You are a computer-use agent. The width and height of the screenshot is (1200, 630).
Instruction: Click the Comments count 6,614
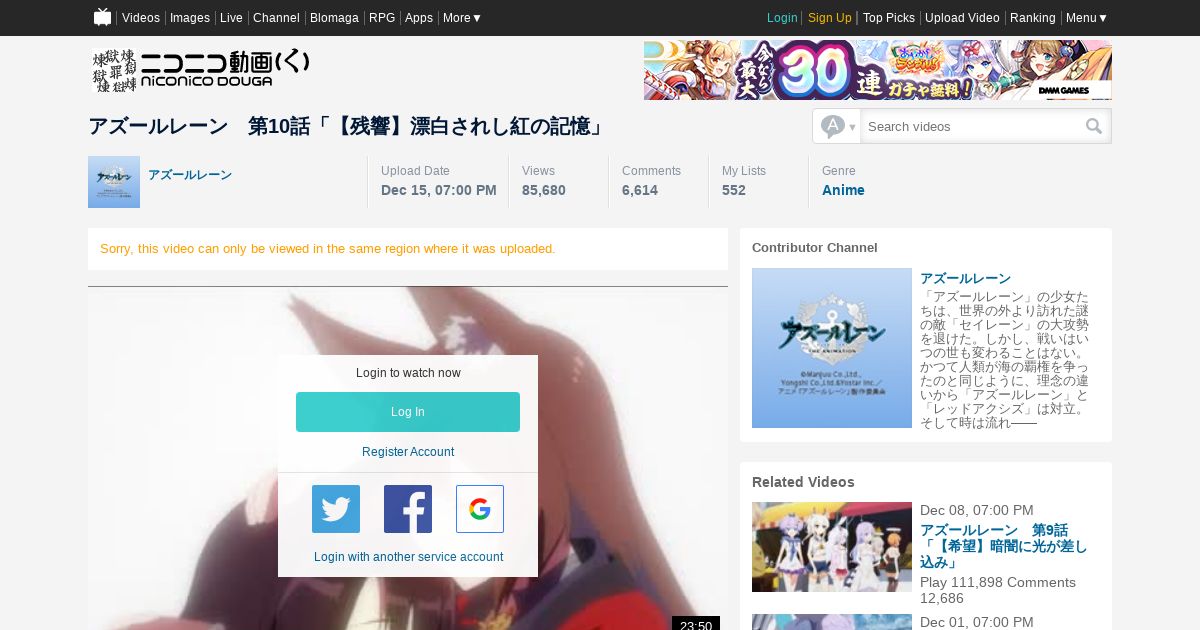pos(640,190)
